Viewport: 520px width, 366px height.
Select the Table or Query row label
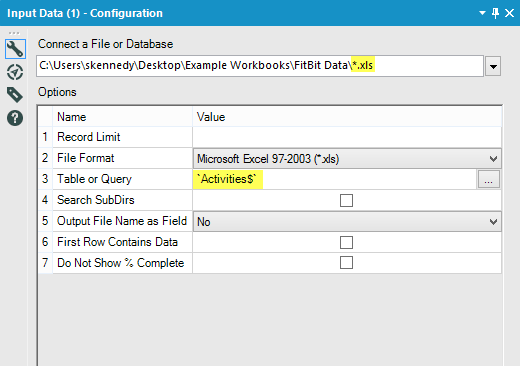(94, 179)
